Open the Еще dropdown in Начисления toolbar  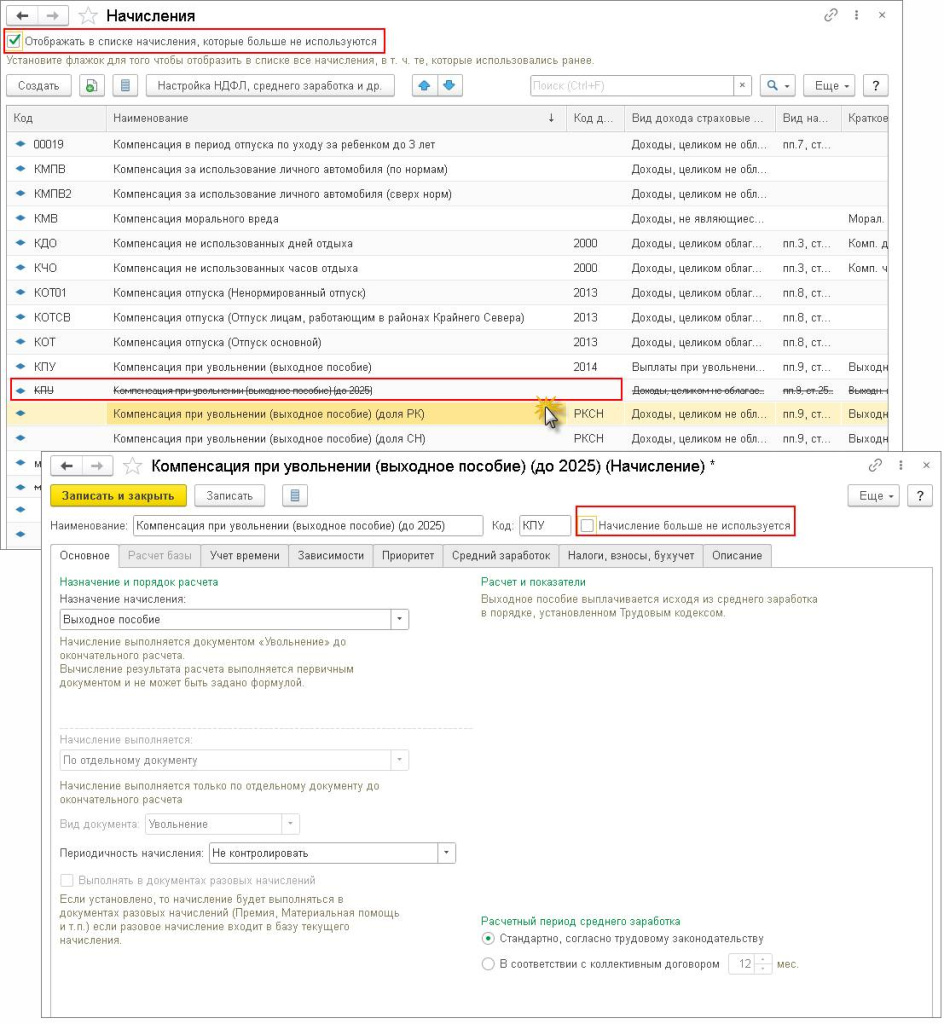click(829, 86)
